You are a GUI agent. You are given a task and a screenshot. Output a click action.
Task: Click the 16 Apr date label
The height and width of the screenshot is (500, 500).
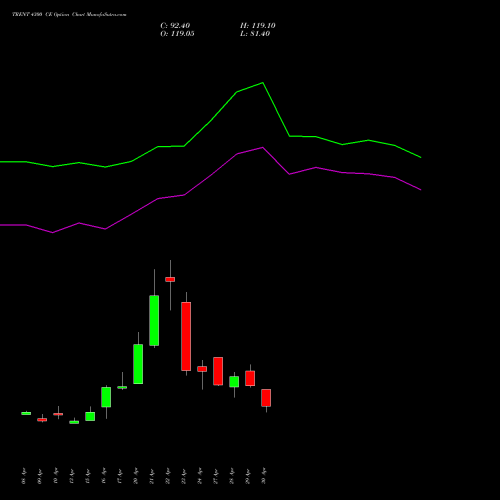pos(104,476)
